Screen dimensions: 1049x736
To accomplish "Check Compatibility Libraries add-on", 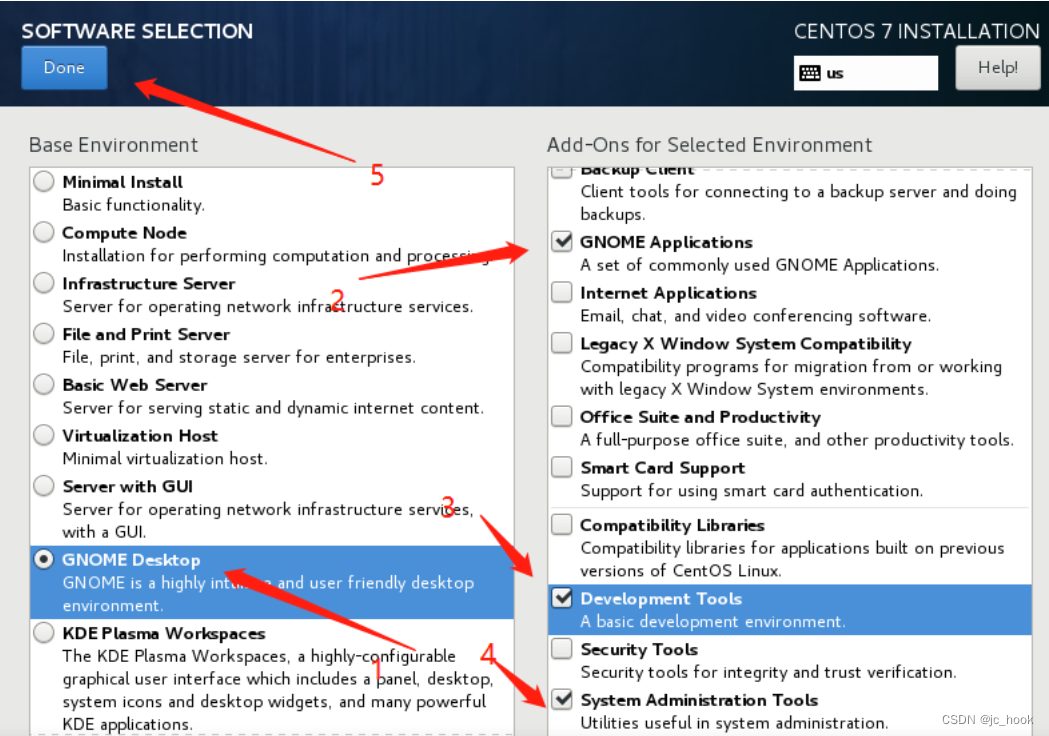I will click(x=562, y=525).
